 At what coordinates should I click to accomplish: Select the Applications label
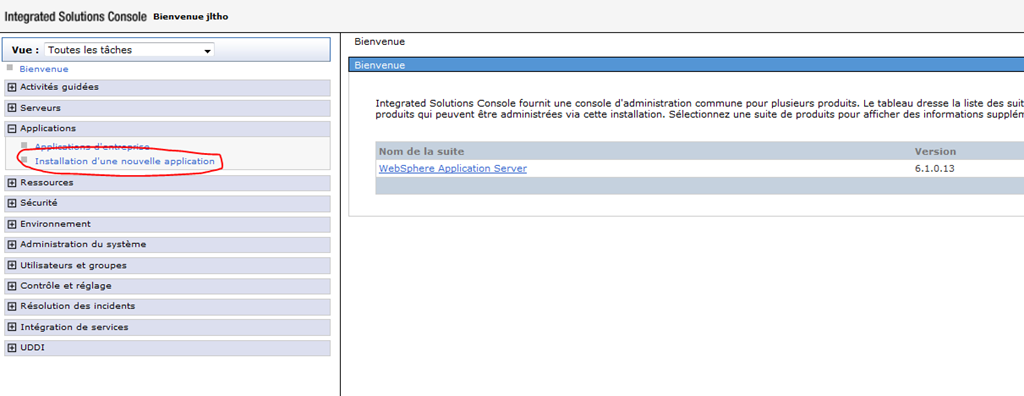tap(48, 129)
